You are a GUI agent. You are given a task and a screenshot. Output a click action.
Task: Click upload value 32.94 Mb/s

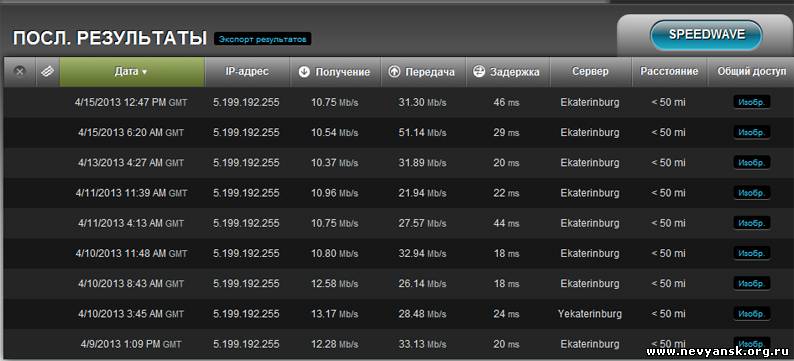coord(422,253)
